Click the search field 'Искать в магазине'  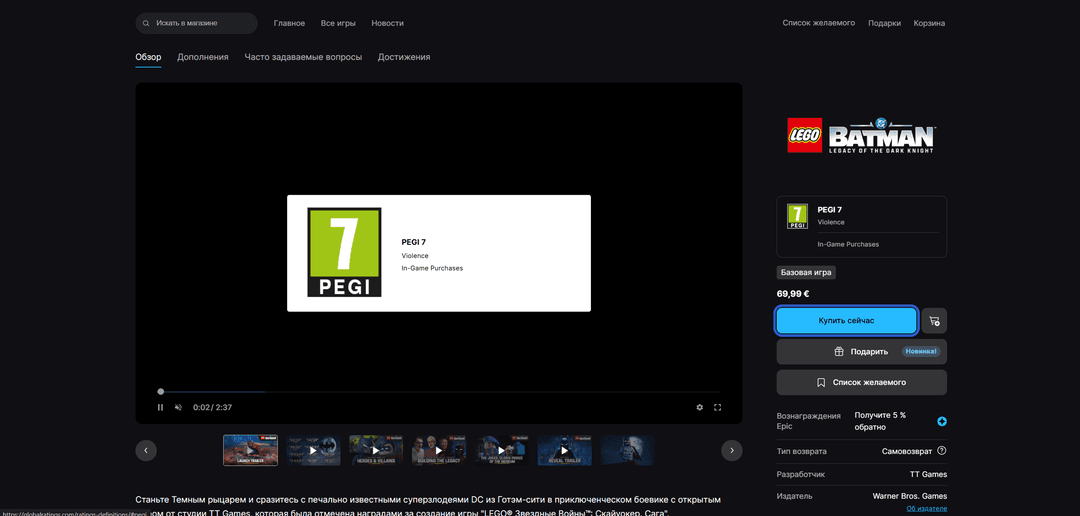pos(196,23)
